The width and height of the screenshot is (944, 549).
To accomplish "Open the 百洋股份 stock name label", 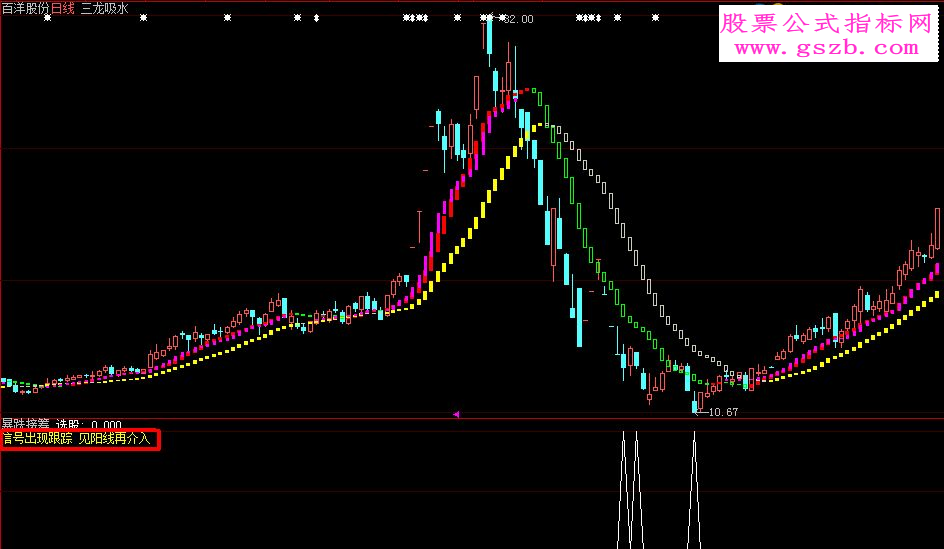I will 25,8.
